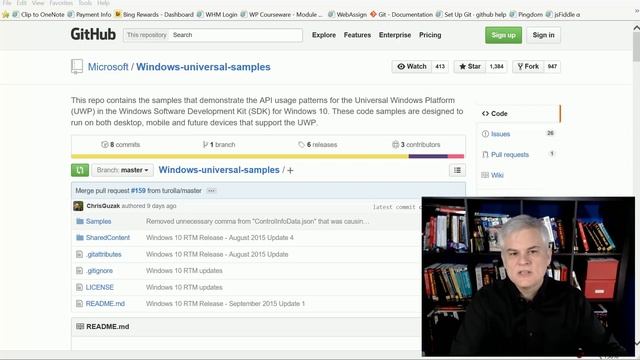Expand the commit message ellipsis button
Image resolution: width=640 pixels, height=360 pixels.
coord(211,191)
